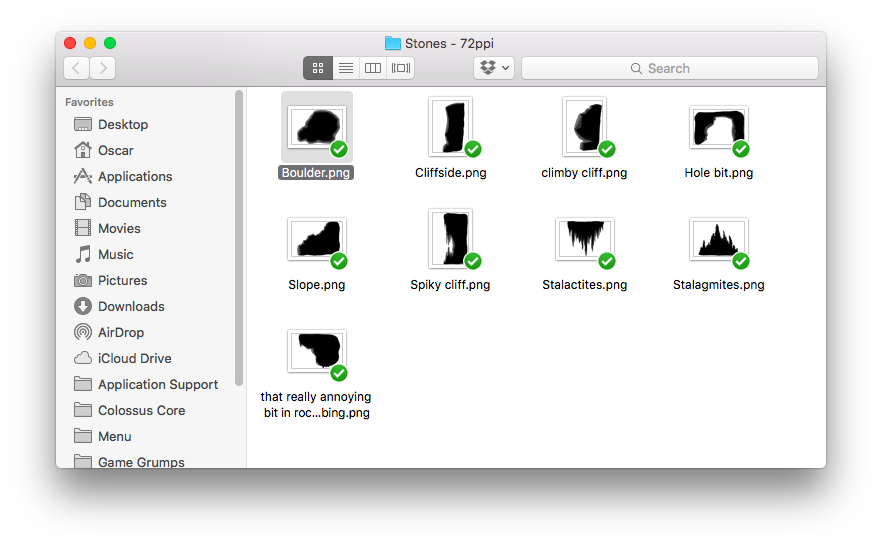Click the Search field
The height and width of the screenshot is (548, 882).
669,68
